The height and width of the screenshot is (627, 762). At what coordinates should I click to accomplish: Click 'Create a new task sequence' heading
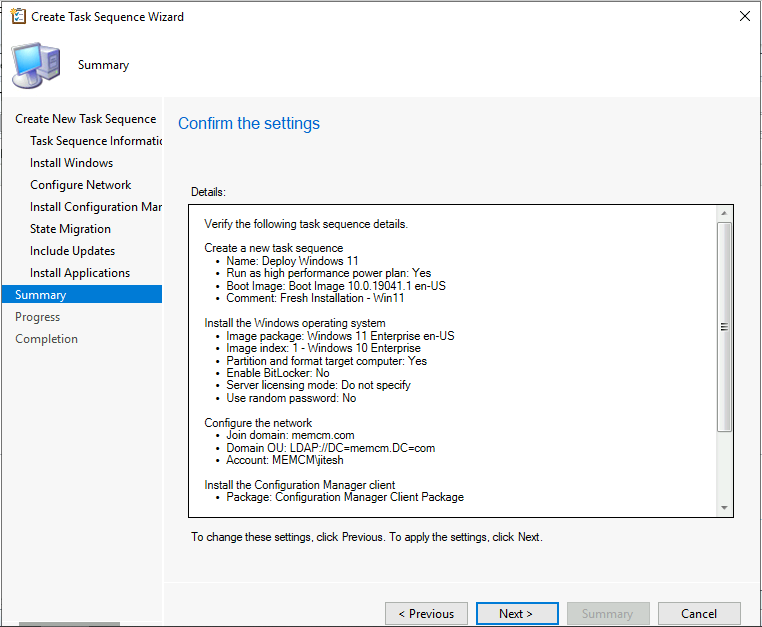click(274, 248)
